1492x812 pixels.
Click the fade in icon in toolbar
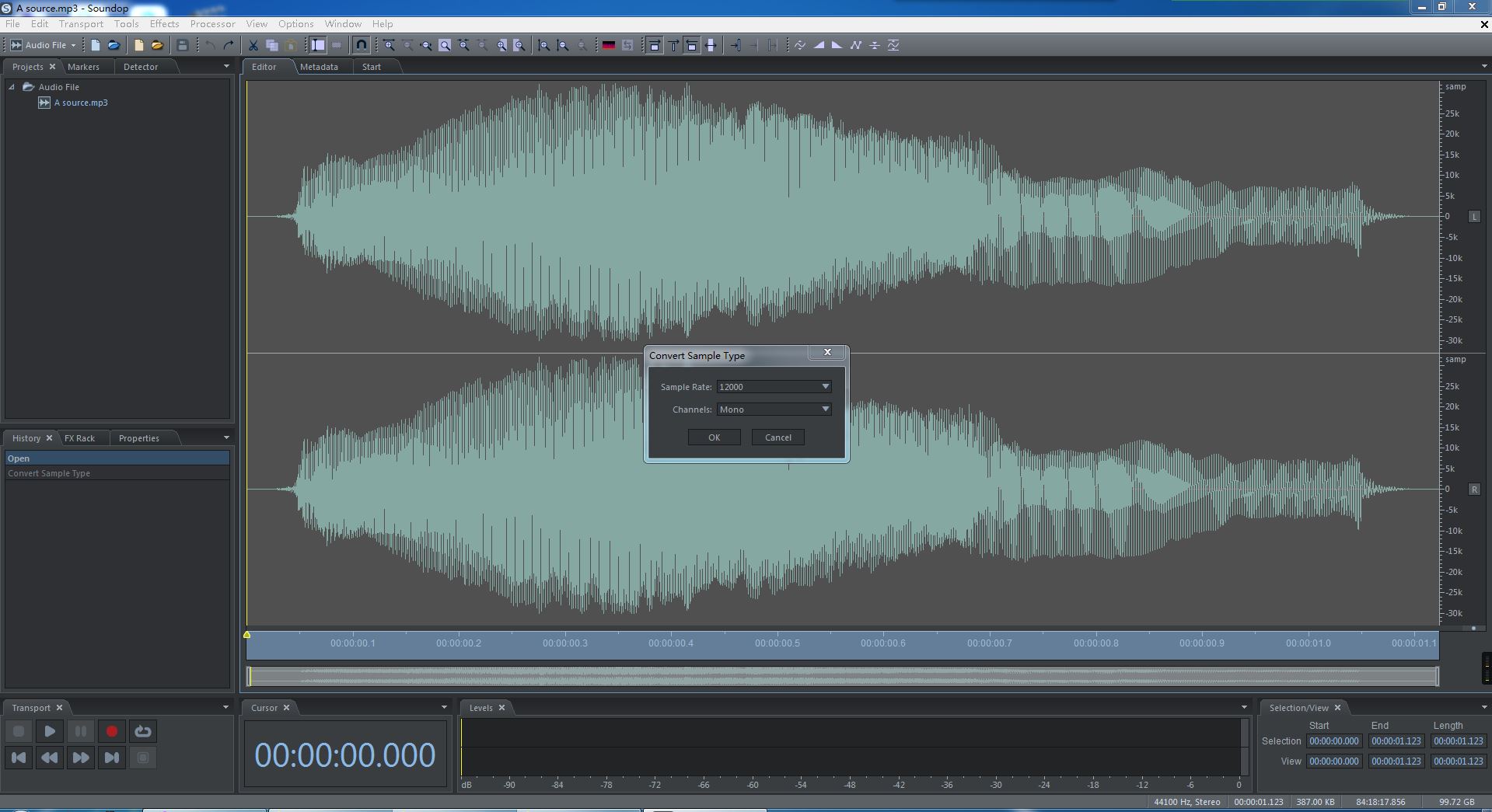coord(819,45)
